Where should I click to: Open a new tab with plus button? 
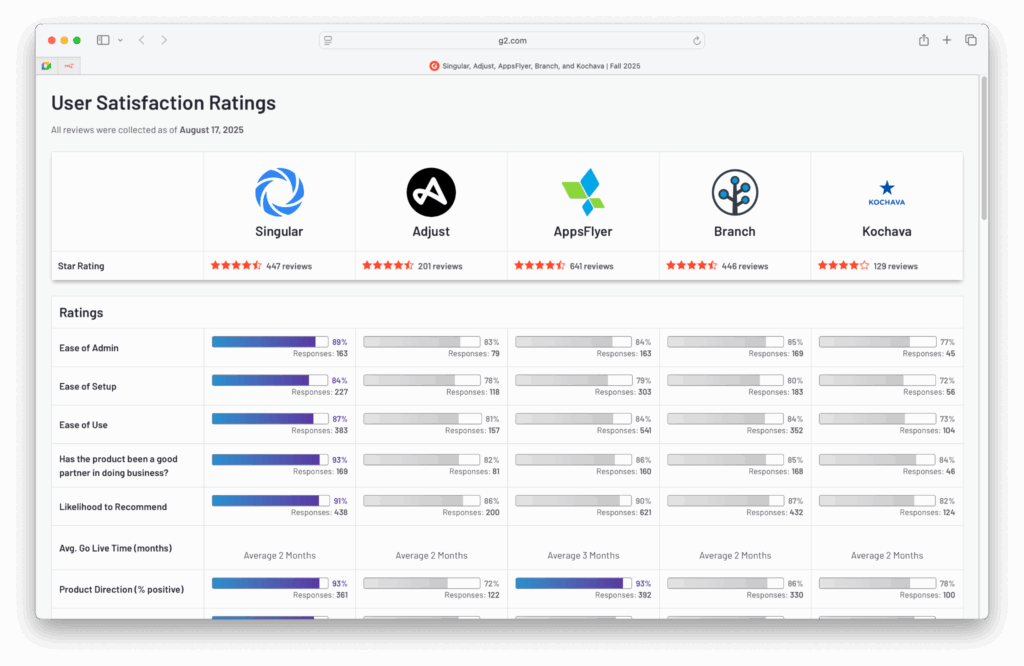coord(947,40)
